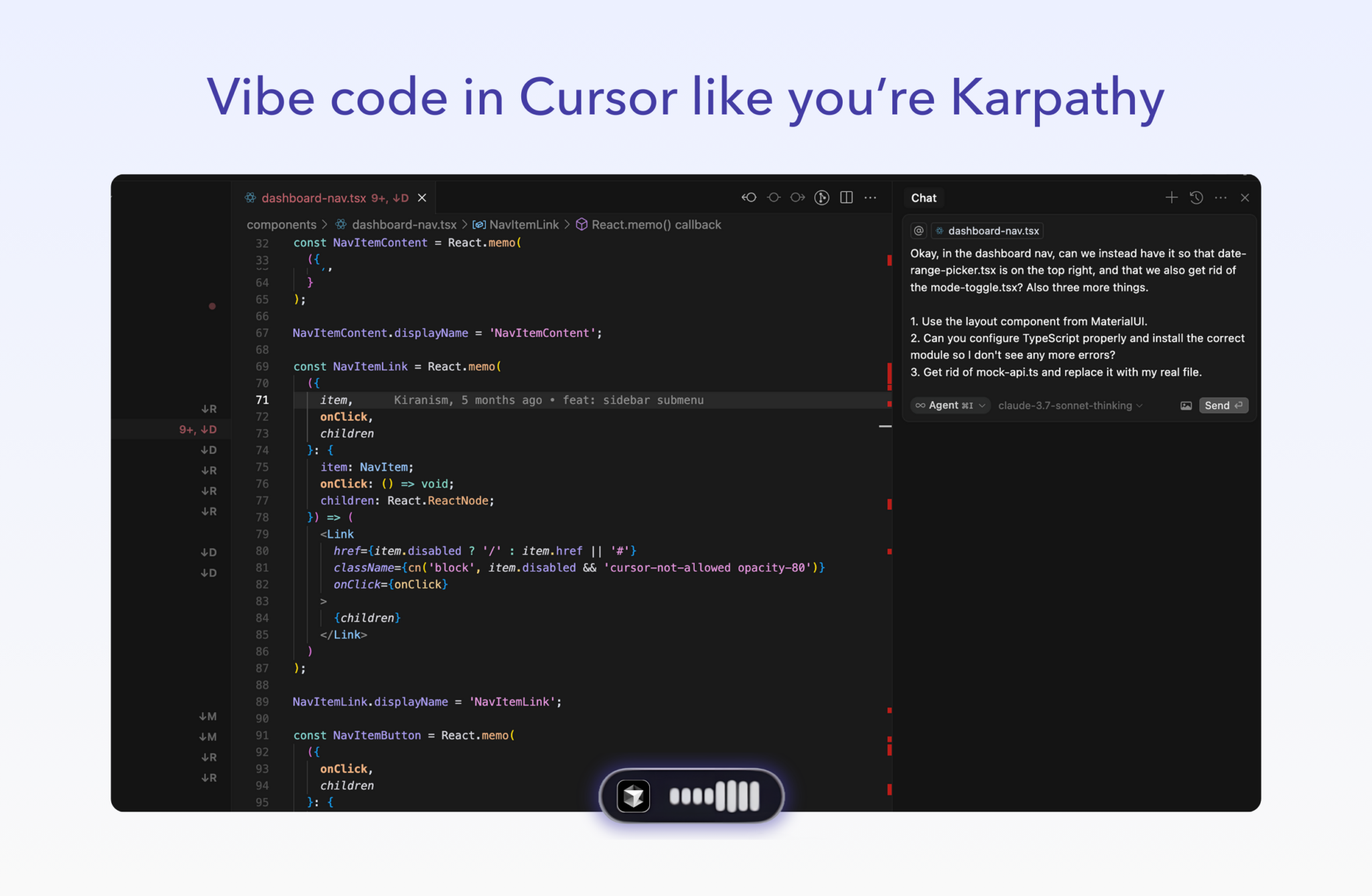Click the @ add context button
This screenshot has width=1372, height=896.
point(918,231)
